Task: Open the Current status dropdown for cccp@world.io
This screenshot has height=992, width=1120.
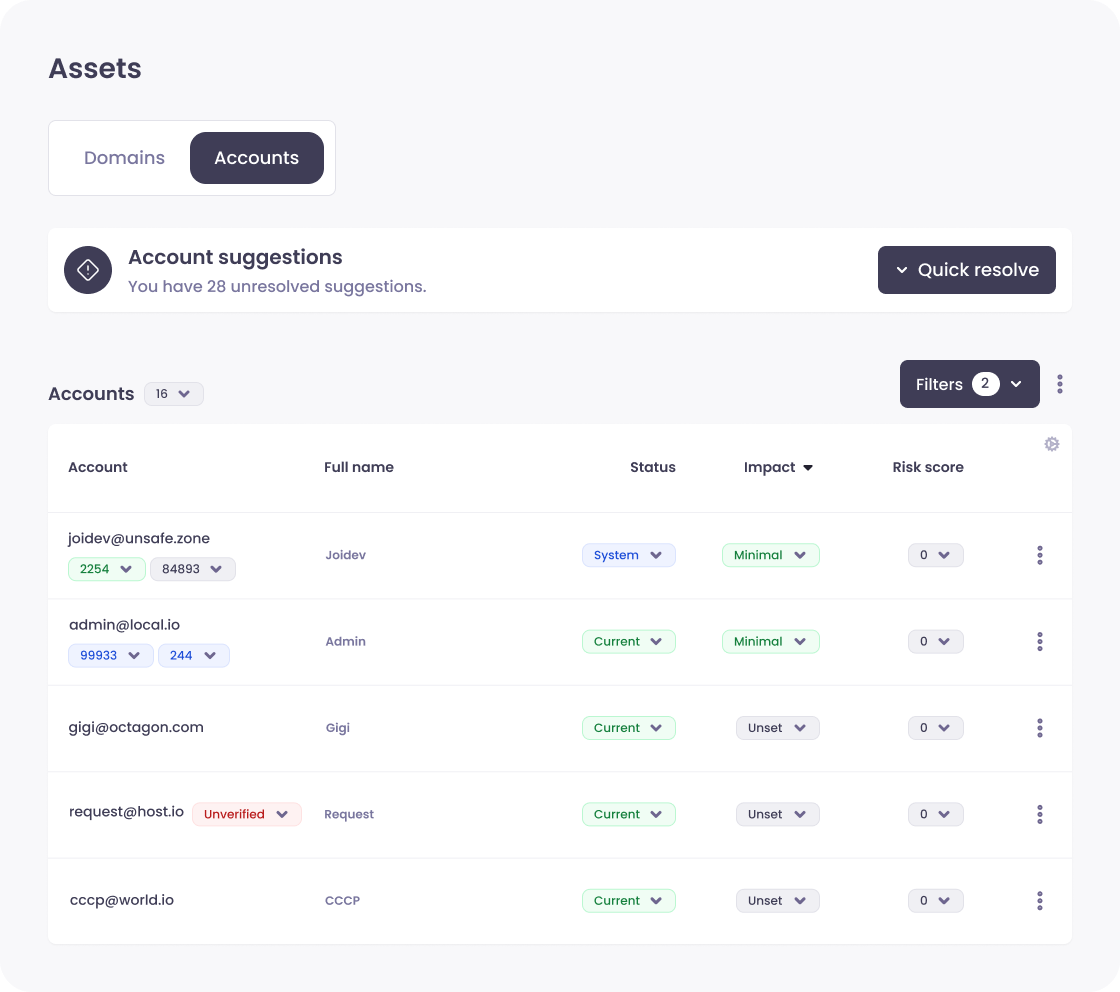Action: click(629, 901)
